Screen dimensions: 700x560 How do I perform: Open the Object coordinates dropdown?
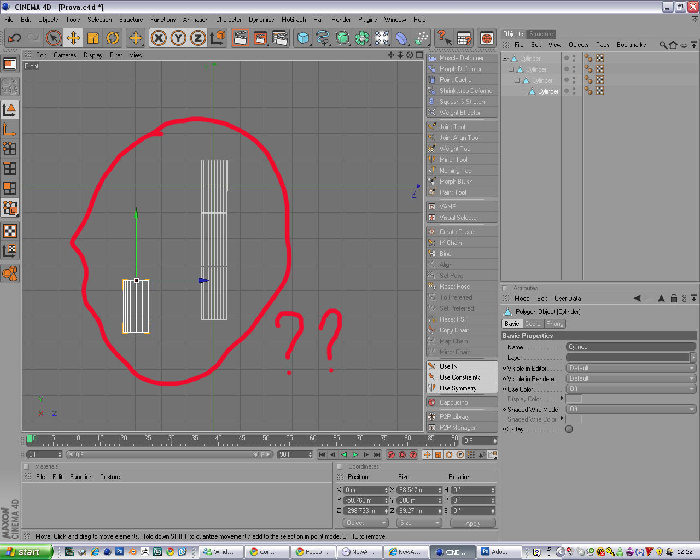(x=365, y=523)
